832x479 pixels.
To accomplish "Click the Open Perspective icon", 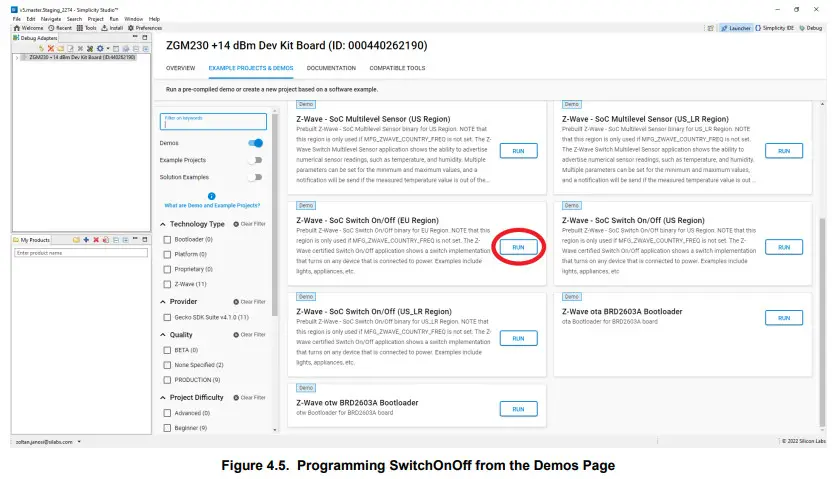I will click(710, 28).
